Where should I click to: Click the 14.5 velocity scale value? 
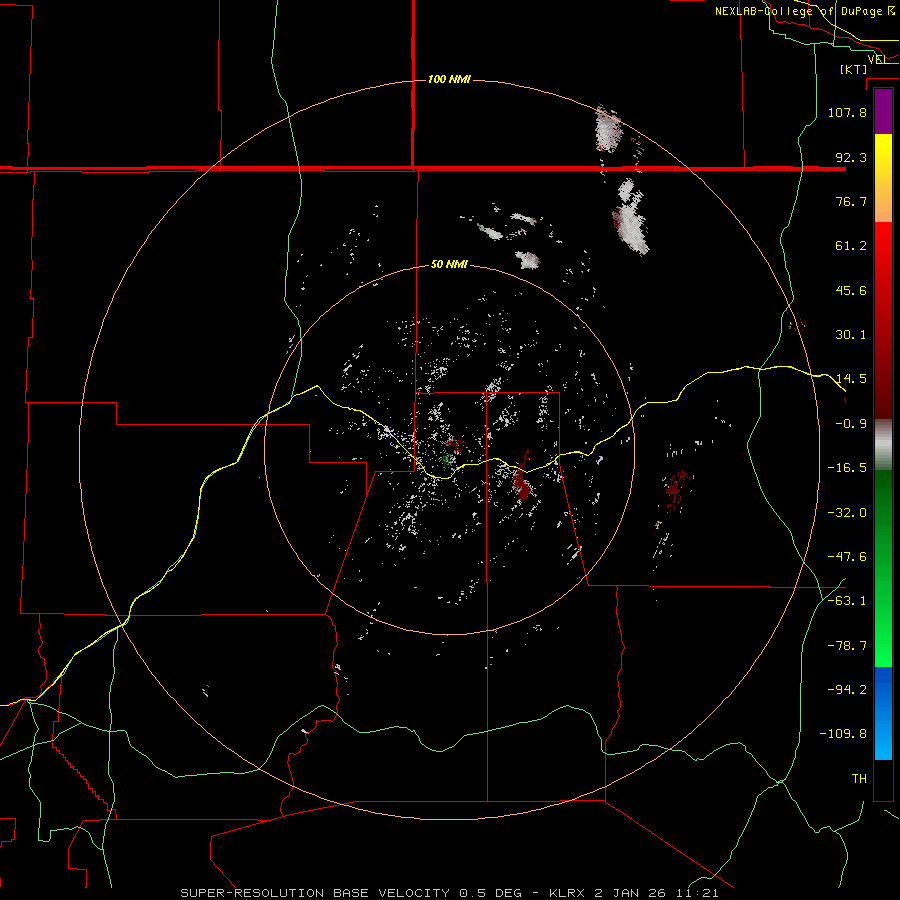(x=851, y=379)
